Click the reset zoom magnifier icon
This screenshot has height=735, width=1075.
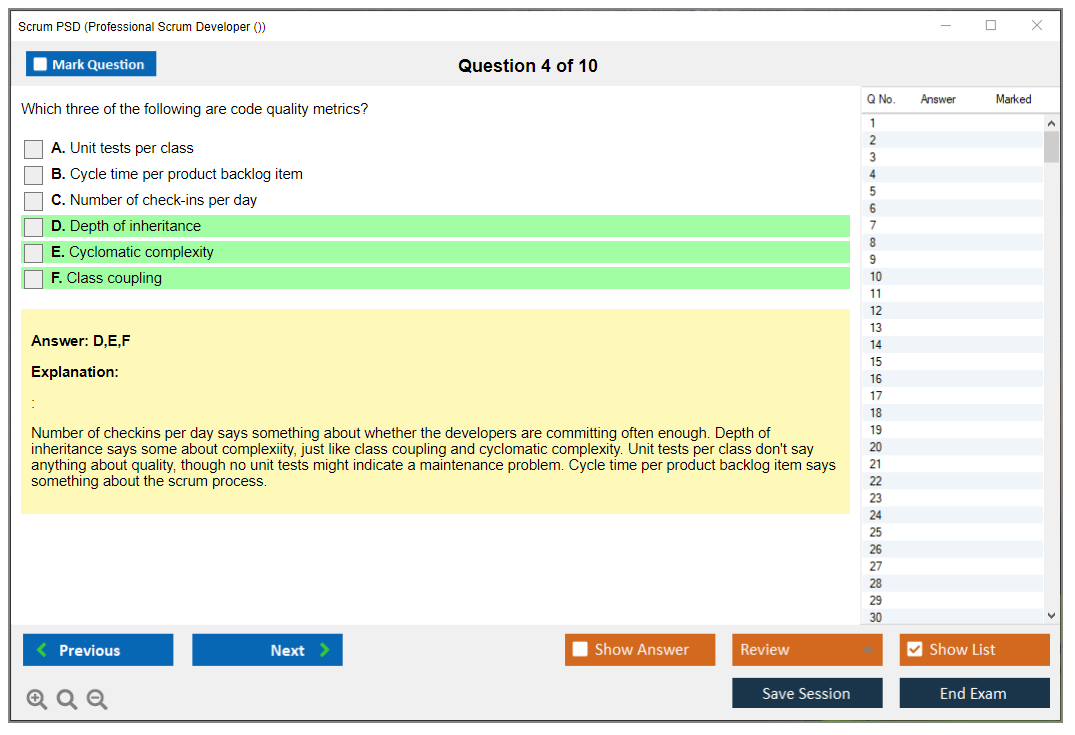tap(67, 700)
